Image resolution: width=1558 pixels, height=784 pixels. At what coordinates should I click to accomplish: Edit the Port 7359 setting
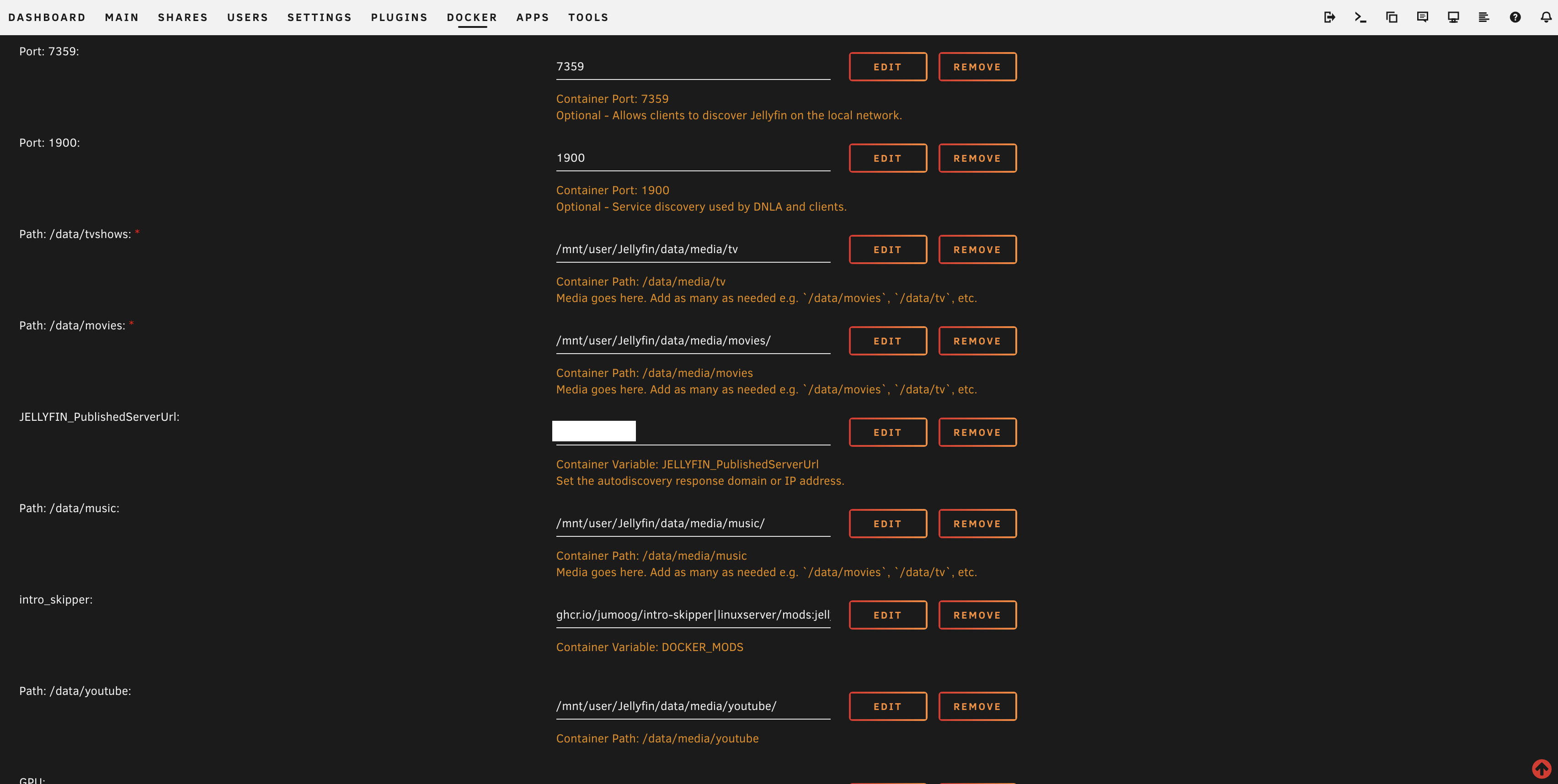point(887,67)
